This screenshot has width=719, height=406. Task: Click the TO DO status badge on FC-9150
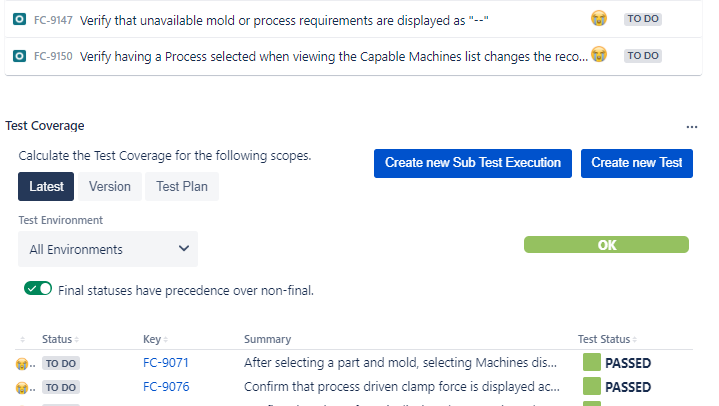(642, 56)
